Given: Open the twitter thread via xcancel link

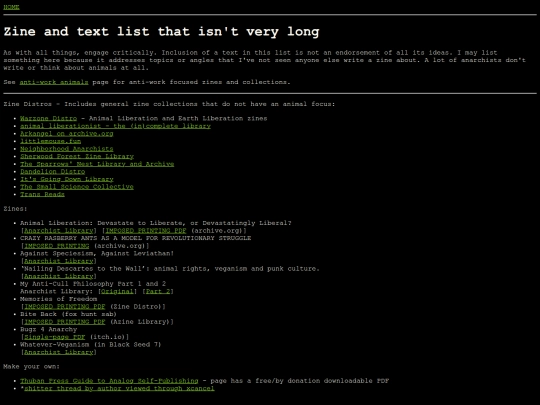Looking at the screenshot, I should (119, 388).
